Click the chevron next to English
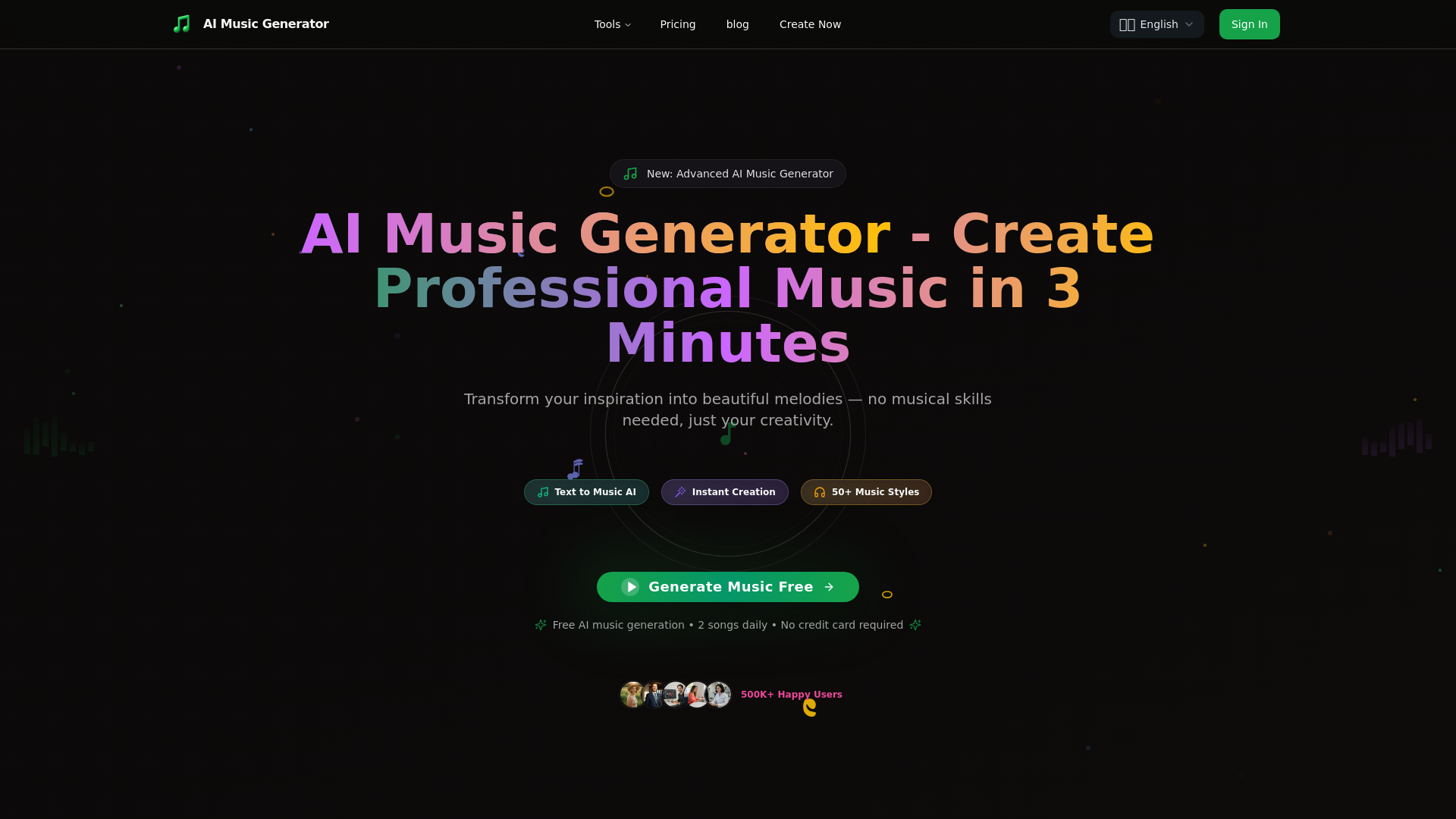 [x=1189, y=24]
